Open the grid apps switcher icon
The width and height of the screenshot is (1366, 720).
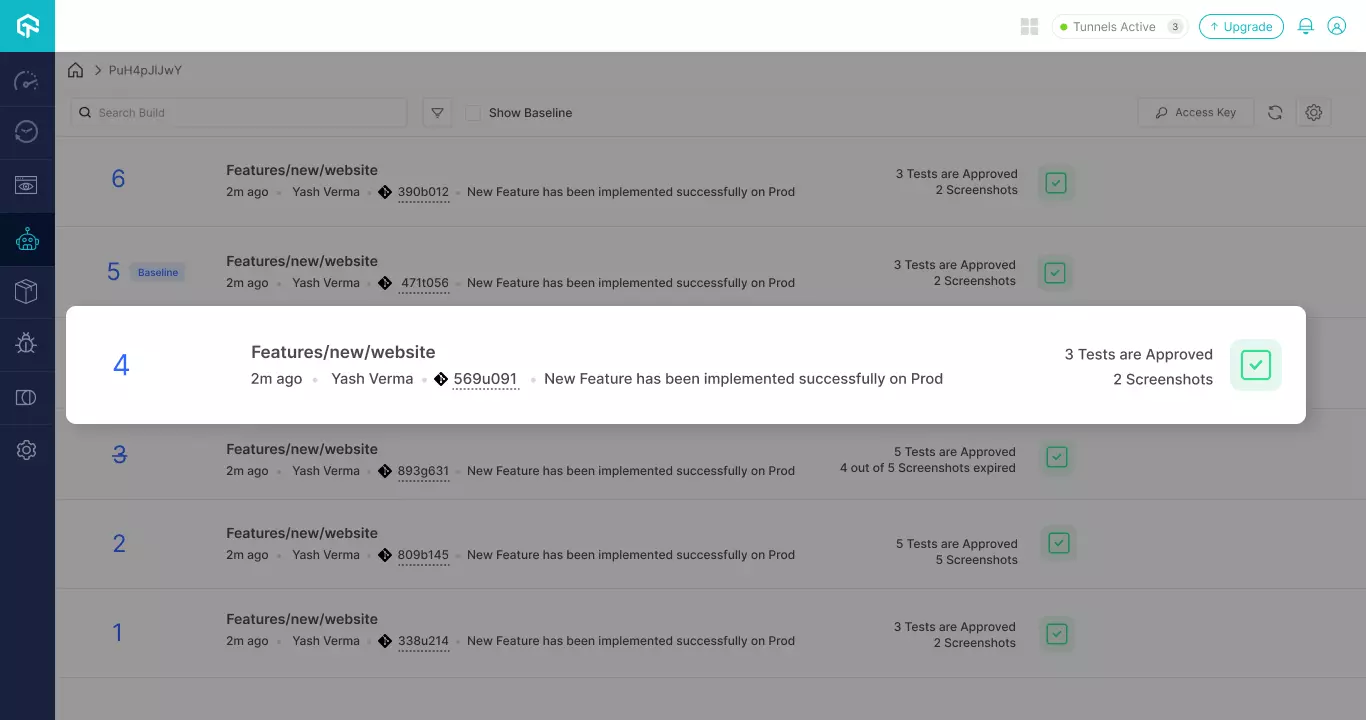tap(1029, 27)
